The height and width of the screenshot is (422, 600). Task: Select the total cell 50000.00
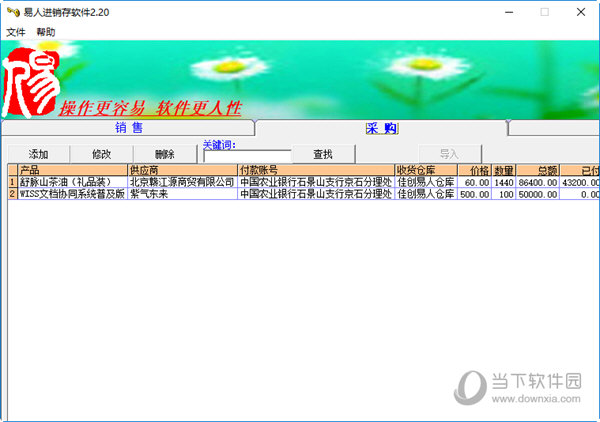tap(538, 194)
